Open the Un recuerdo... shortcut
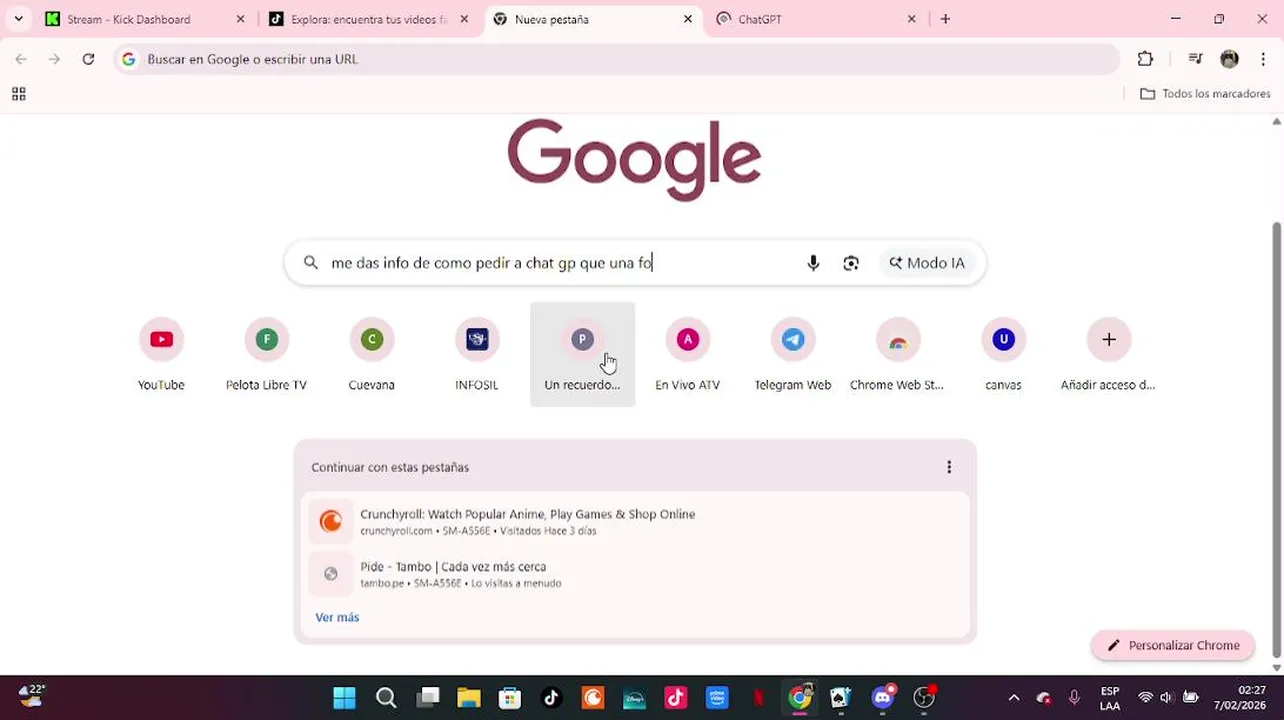The image size is (1284, 720). click(582, 354)
